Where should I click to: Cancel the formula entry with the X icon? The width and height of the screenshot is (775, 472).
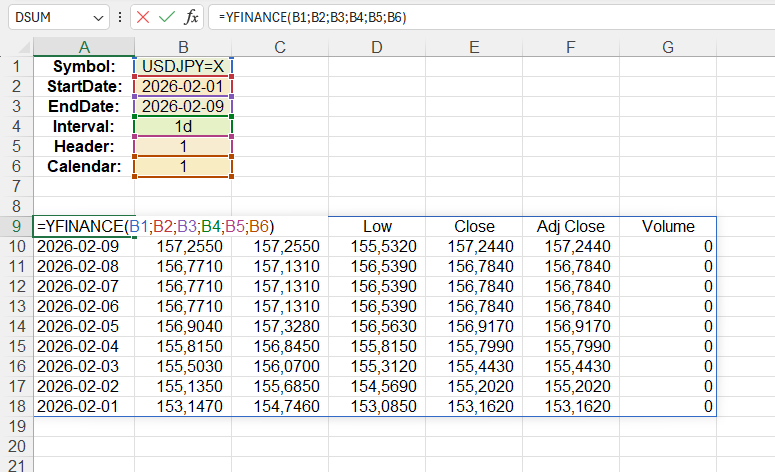click(x=143, y=18)
